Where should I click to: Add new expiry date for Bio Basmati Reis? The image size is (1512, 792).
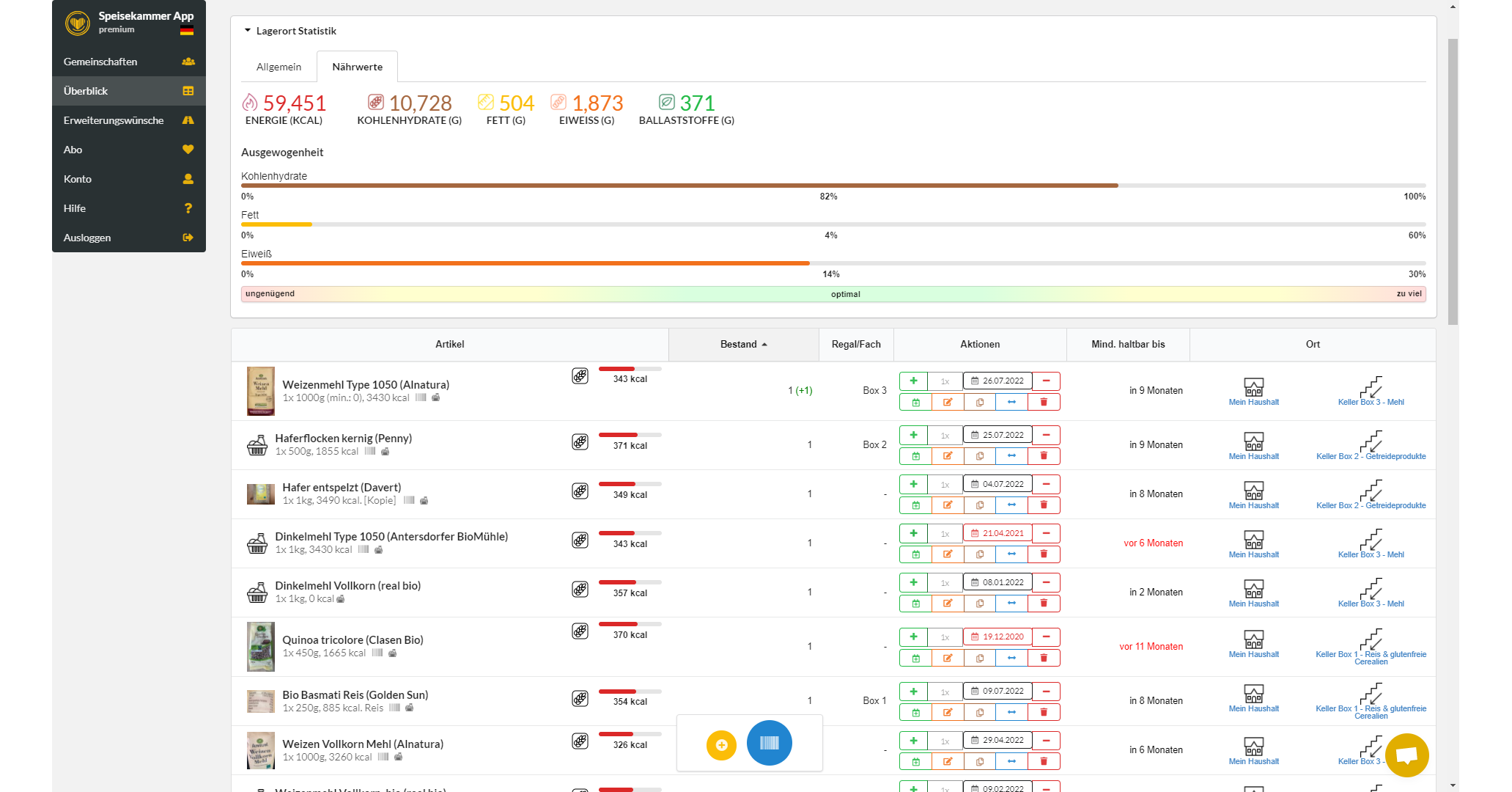pyautogui.click(x=915, y=712)
